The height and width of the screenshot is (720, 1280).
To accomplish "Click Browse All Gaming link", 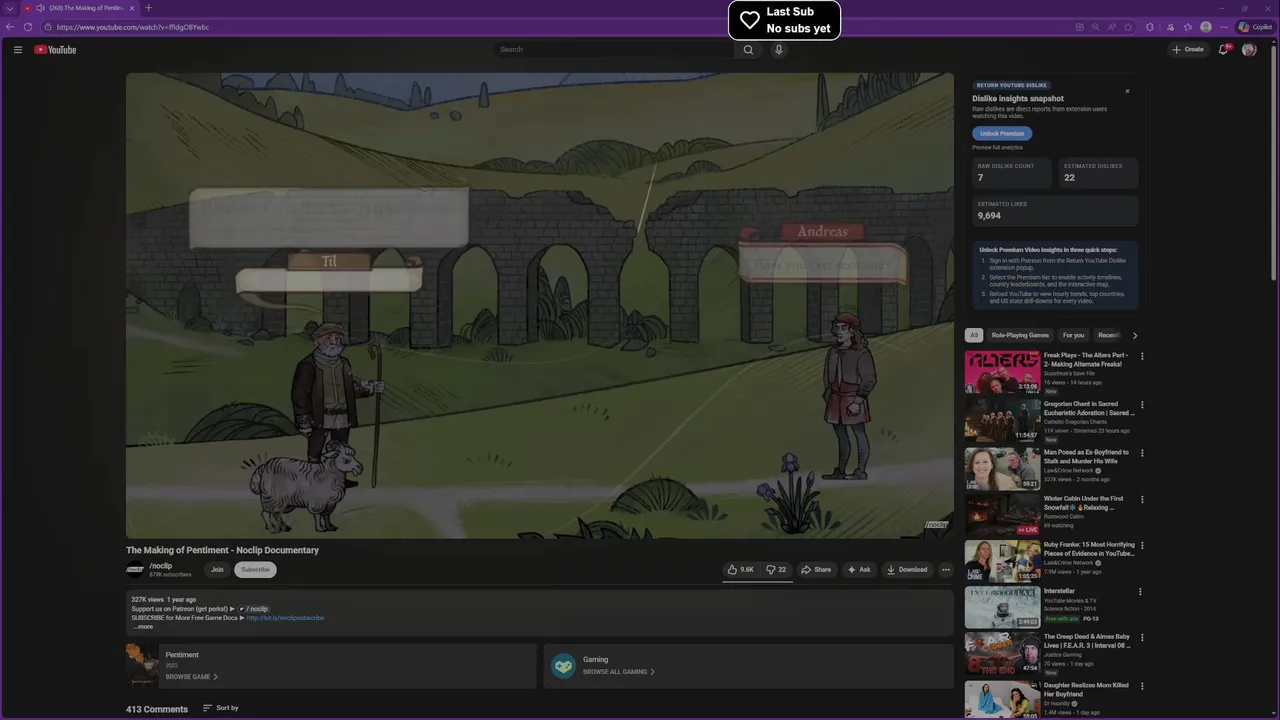I will tap(619, 672).
